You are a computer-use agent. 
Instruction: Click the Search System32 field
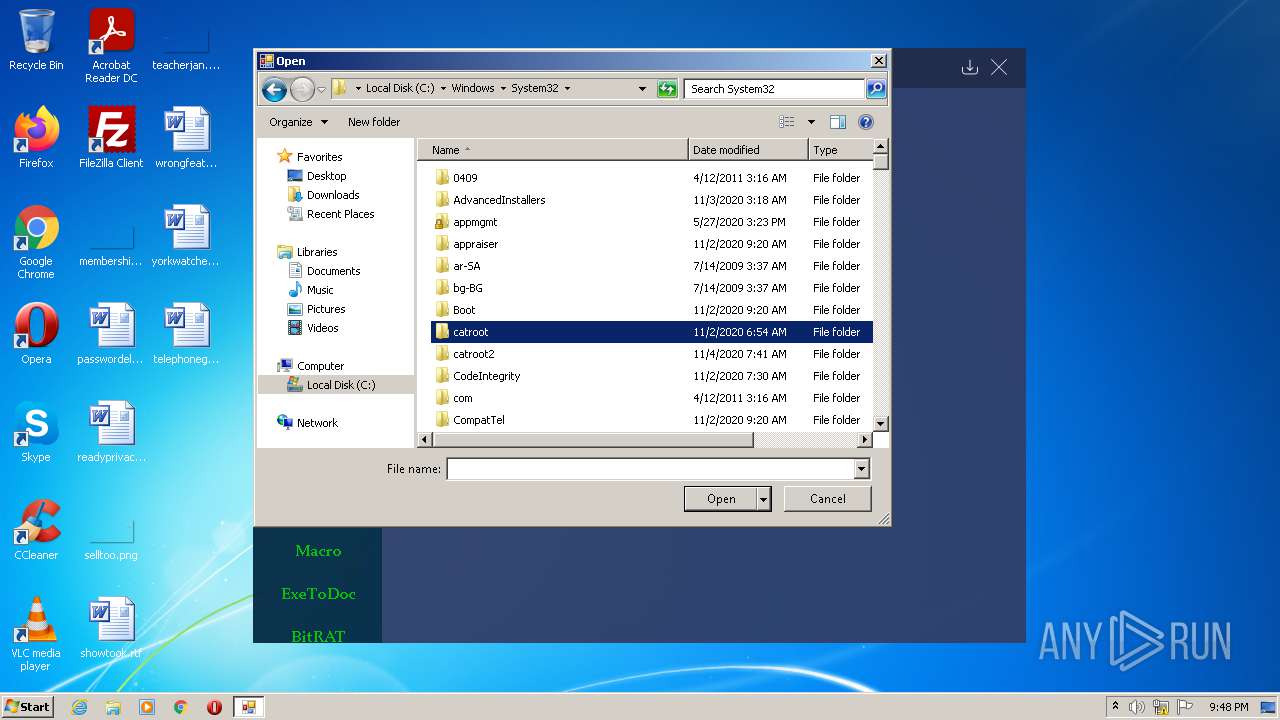point(775,89)
